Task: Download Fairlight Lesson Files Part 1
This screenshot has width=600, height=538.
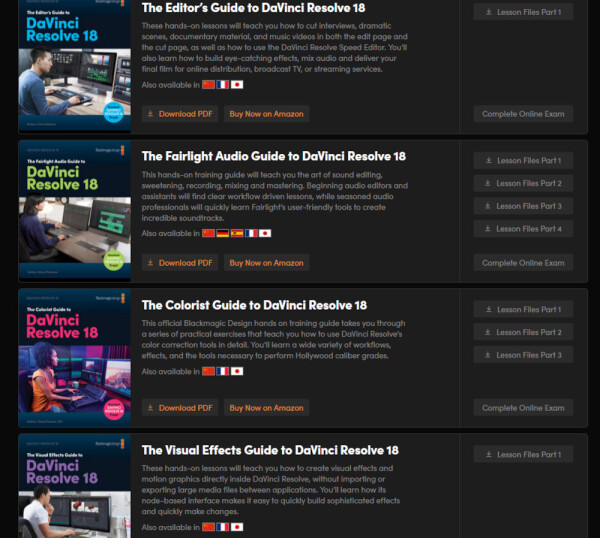Action: tap(523, 160)
